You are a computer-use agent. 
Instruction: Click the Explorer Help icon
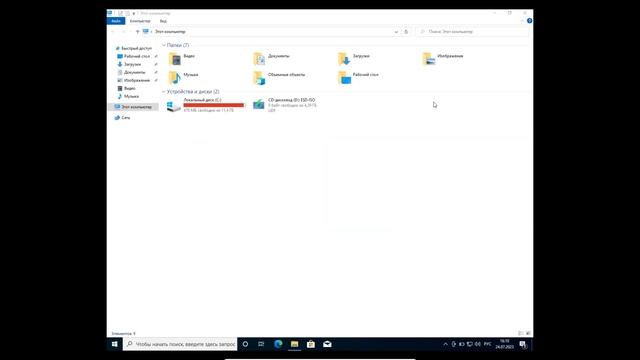(529, 21)
